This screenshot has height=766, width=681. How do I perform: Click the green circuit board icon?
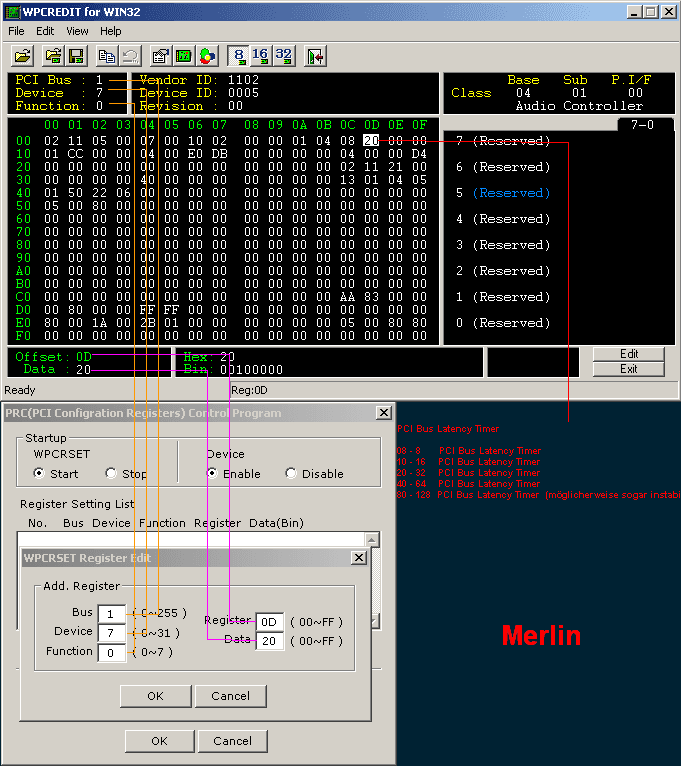point(184,56)
